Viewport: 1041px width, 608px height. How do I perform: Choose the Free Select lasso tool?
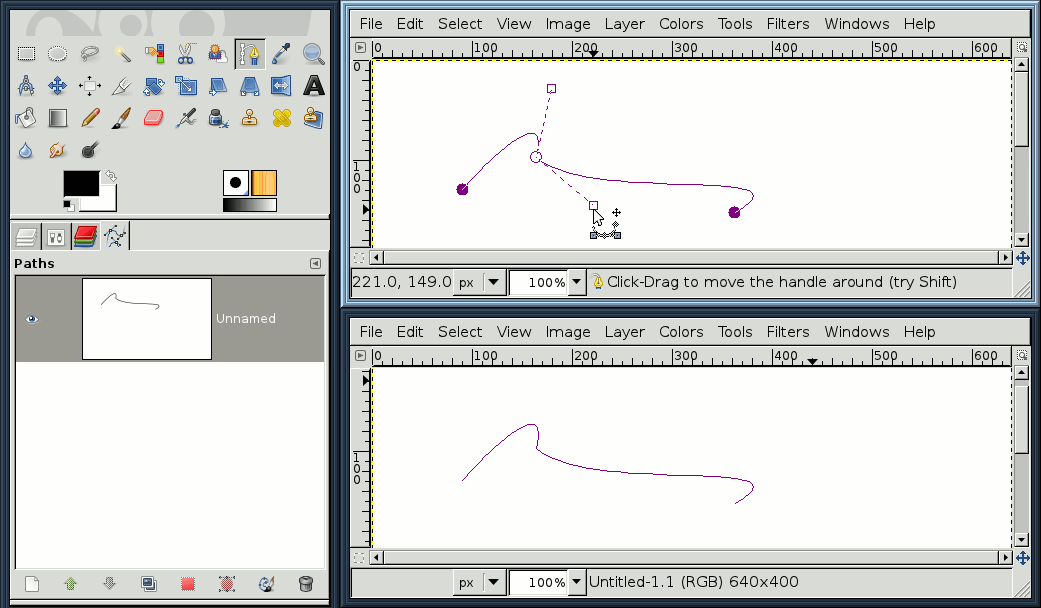(90, 54)
